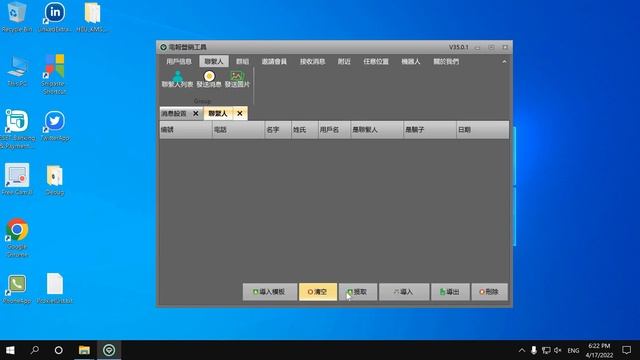This screenshot has width=640, height=360.
Task: Select the 發送消息 send message tool
Action: point(209,79)
